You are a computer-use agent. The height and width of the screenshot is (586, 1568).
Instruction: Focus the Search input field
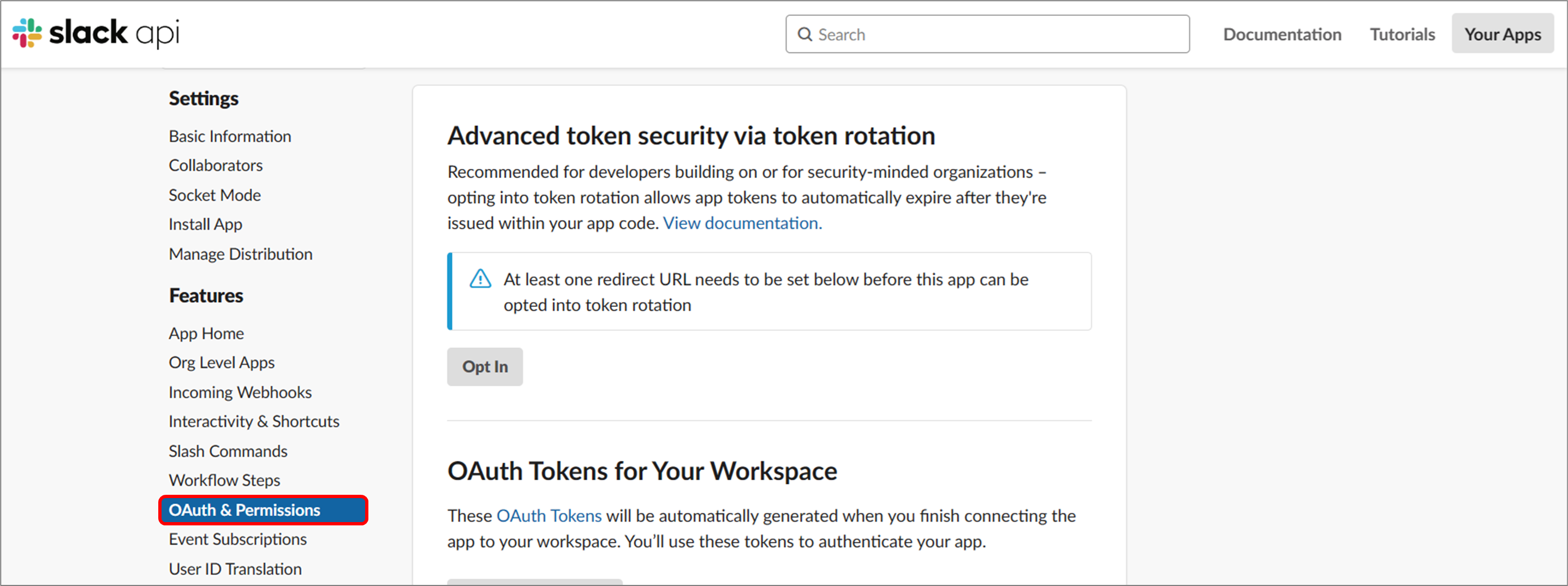(987, 35)
